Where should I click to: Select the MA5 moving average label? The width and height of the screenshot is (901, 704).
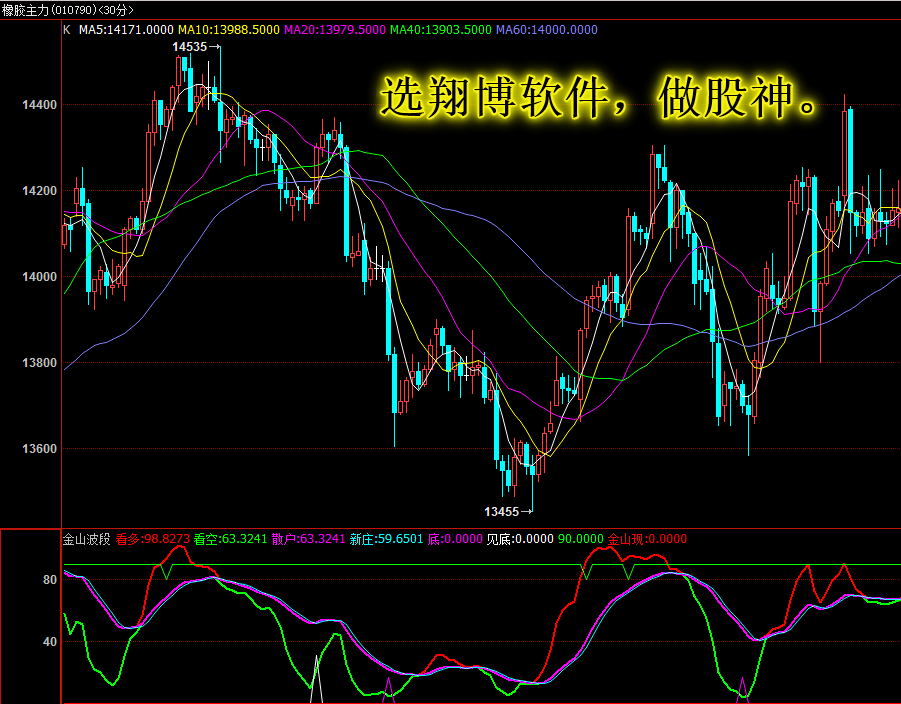pos(126,30)
